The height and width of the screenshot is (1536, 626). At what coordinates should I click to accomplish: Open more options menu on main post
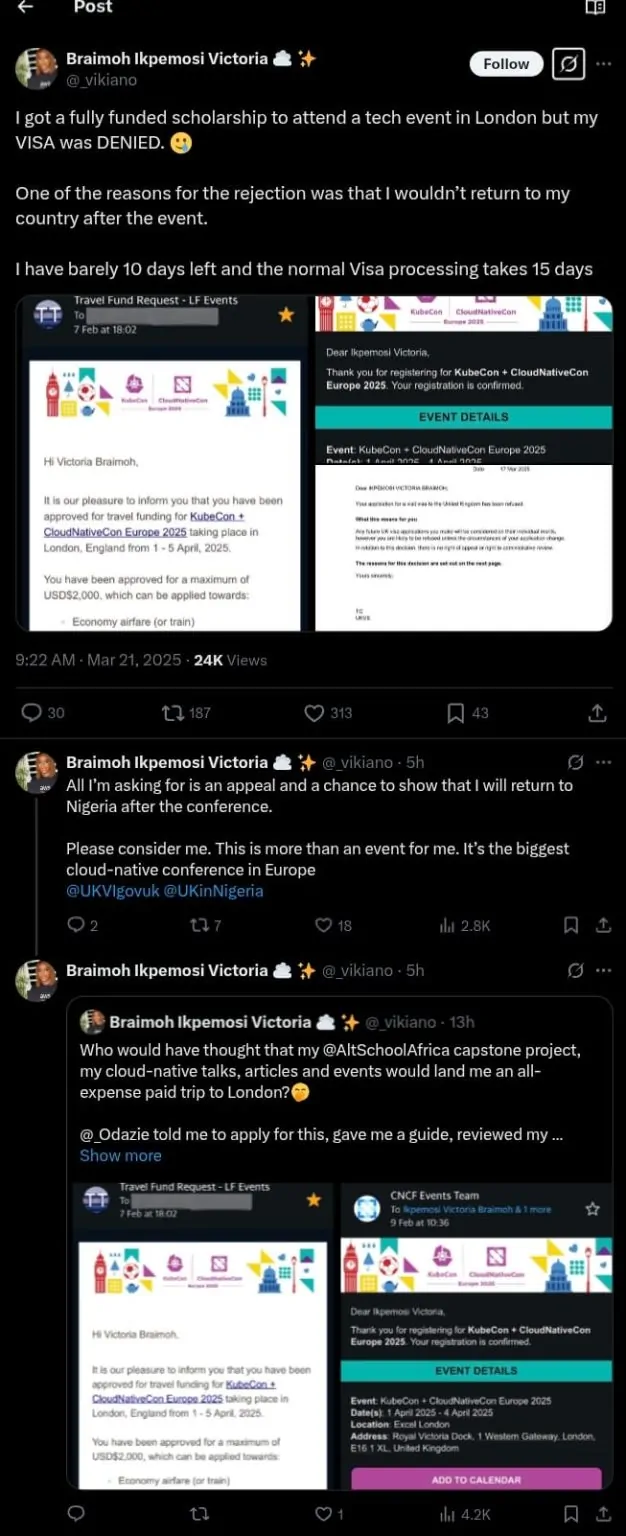[x=603, y=64]
